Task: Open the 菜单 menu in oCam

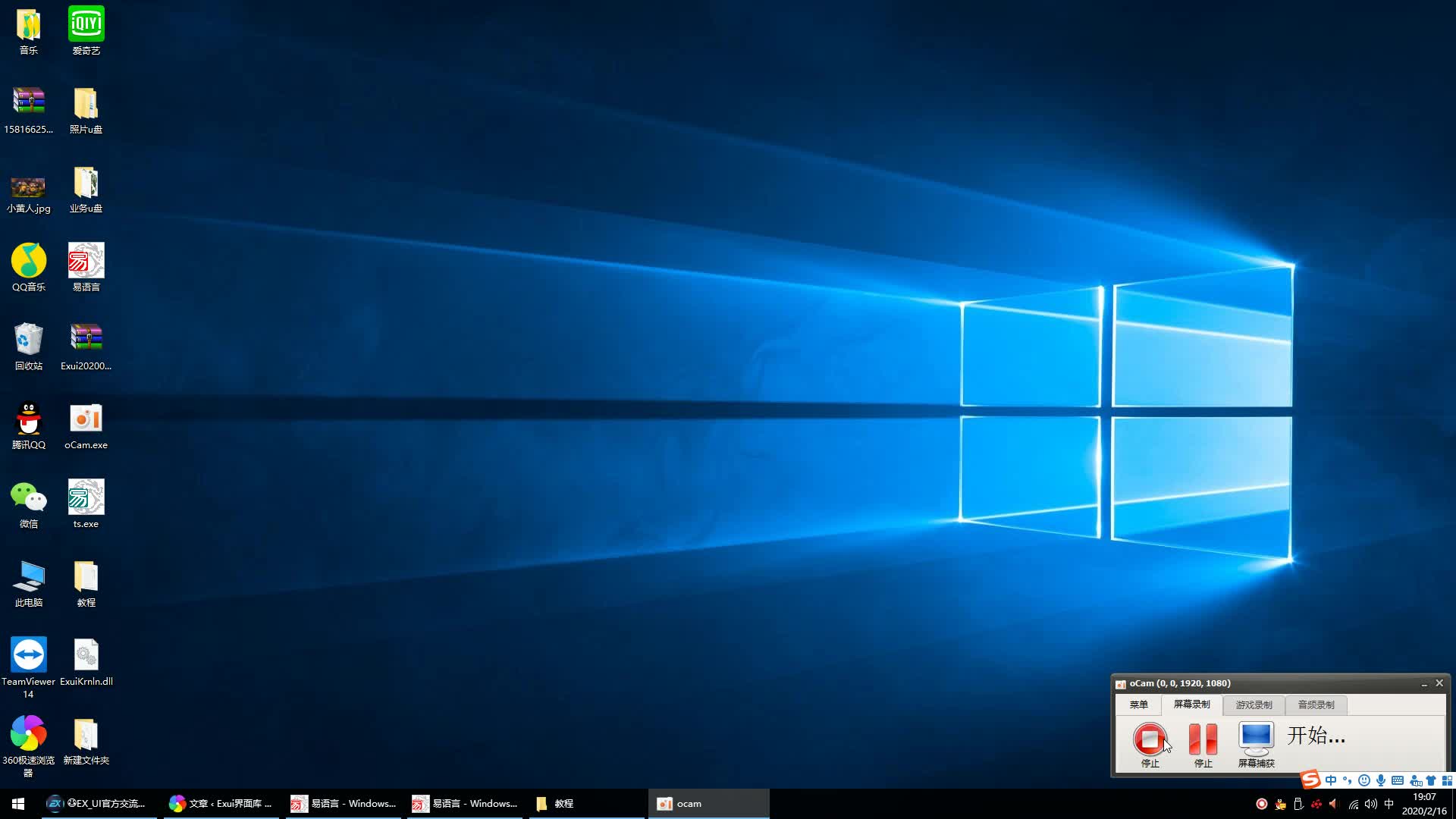Action: (x=1138, y=704)
